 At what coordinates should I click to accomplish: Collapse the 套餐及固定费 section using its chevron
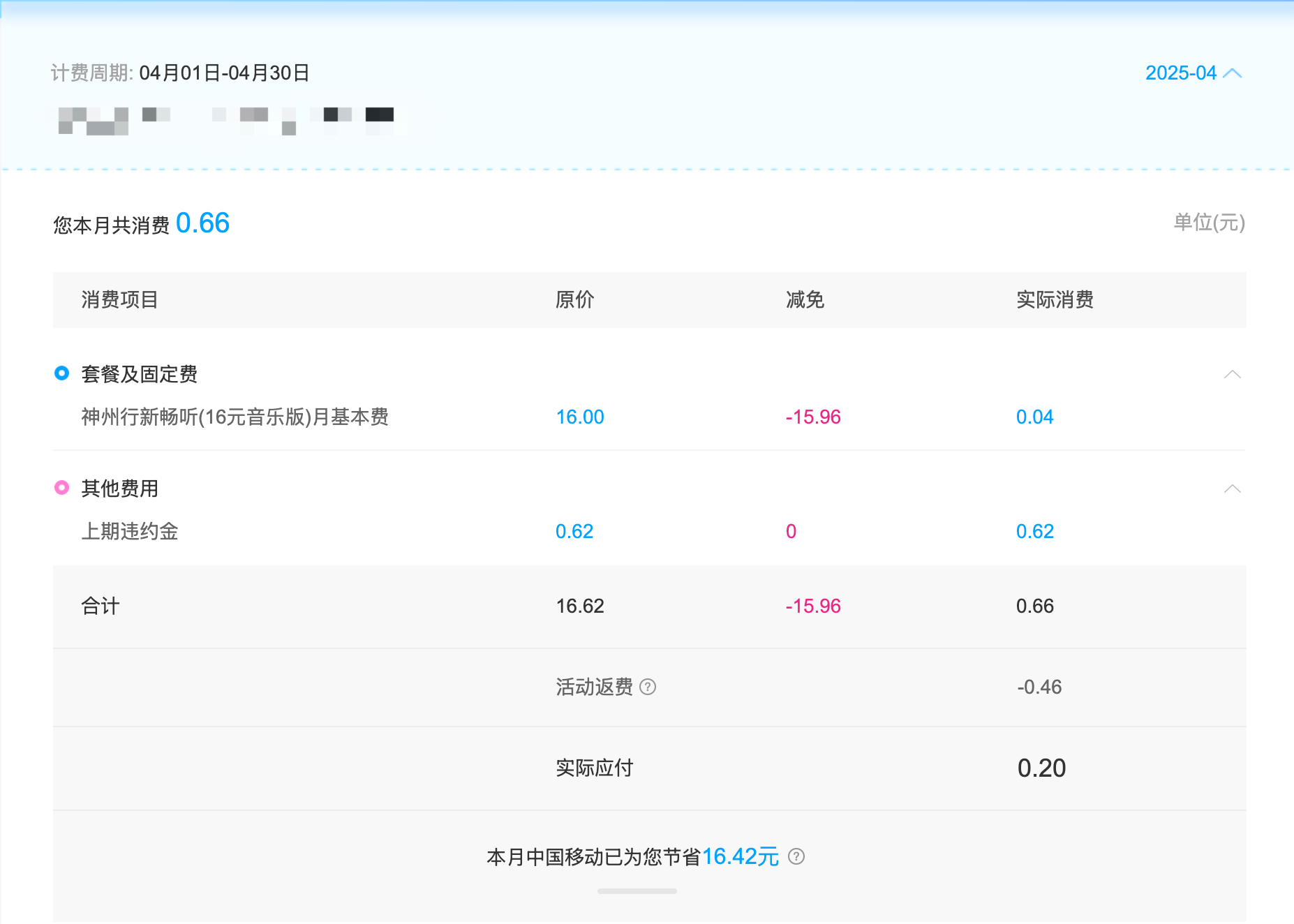coord(1232,375)
